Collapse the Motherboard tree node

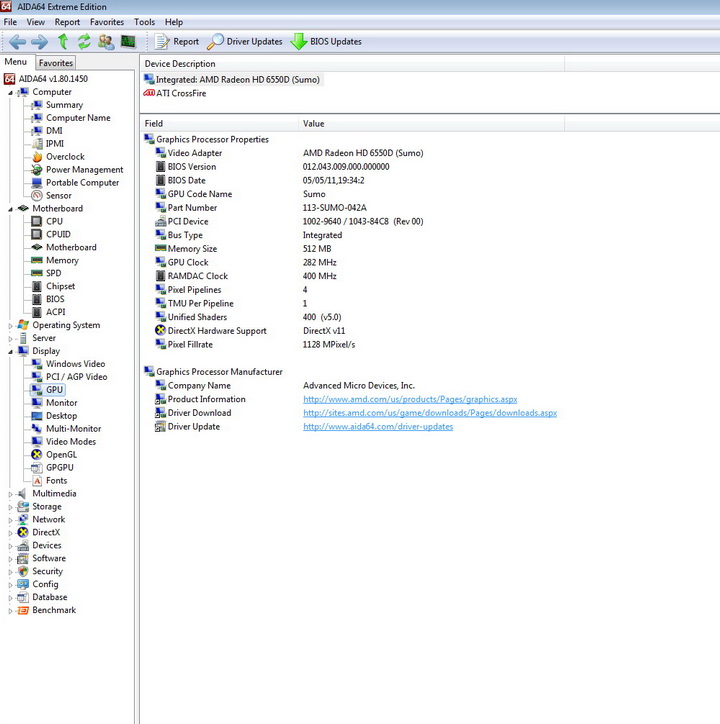tap(10, 209)
